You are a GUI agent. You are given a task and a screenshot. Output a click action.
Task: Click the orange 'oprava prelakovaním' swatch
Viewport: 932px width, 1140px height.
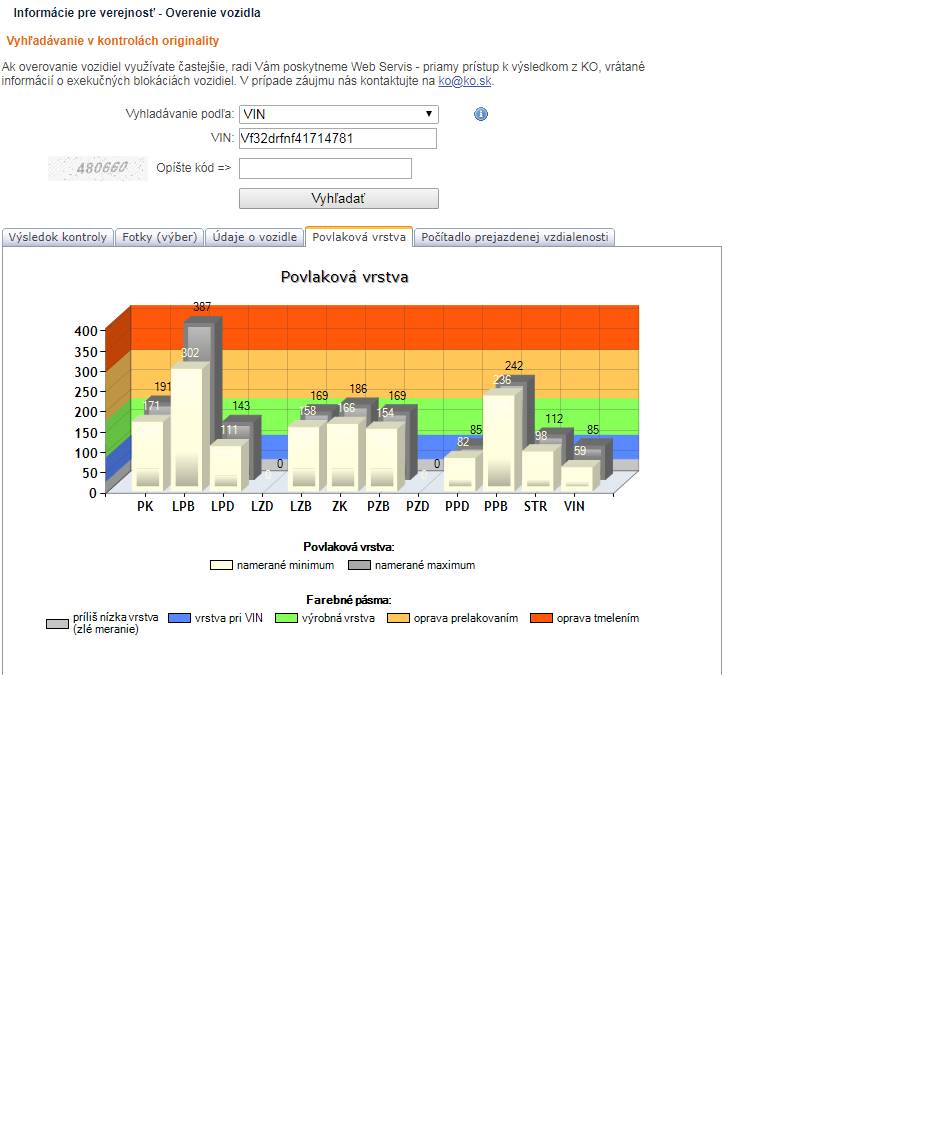(398, 618)
